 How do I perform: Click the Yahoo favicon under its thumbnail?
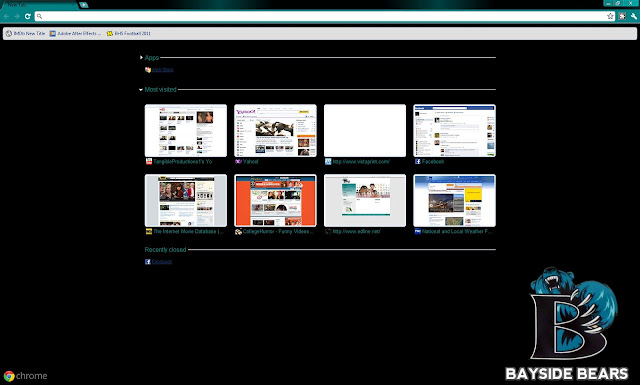(x=238, y=162)
